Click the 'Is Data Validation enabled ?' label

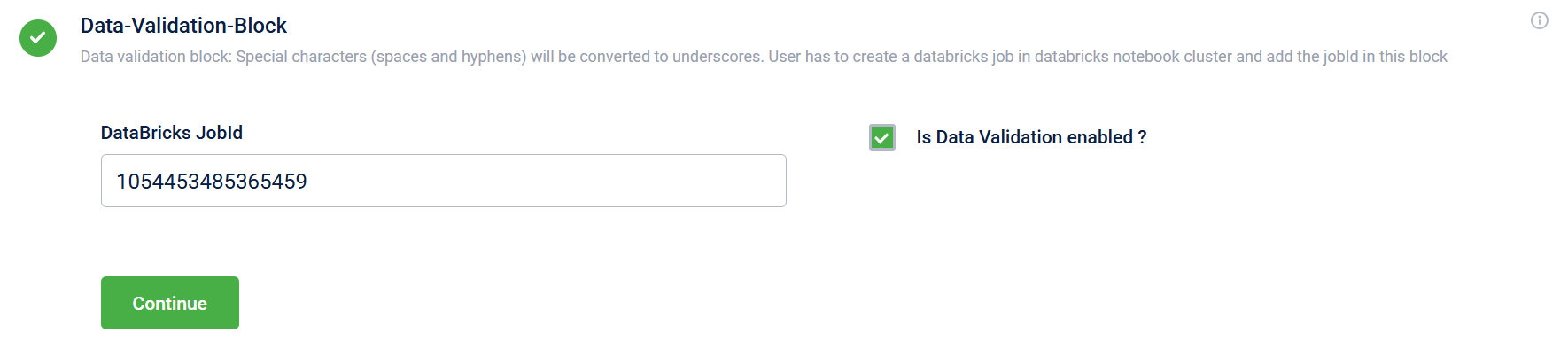click(x=1031, y=137)
